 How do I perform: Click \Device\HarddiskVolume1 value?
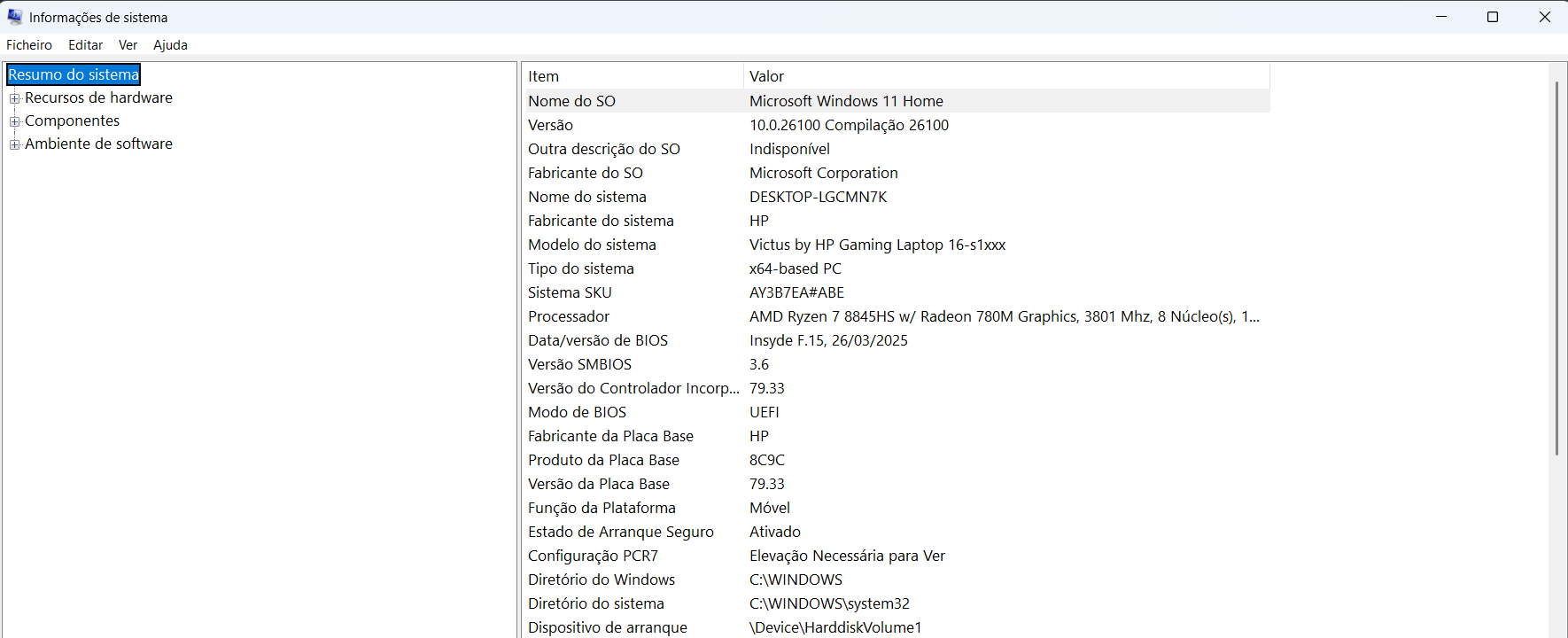835,627
